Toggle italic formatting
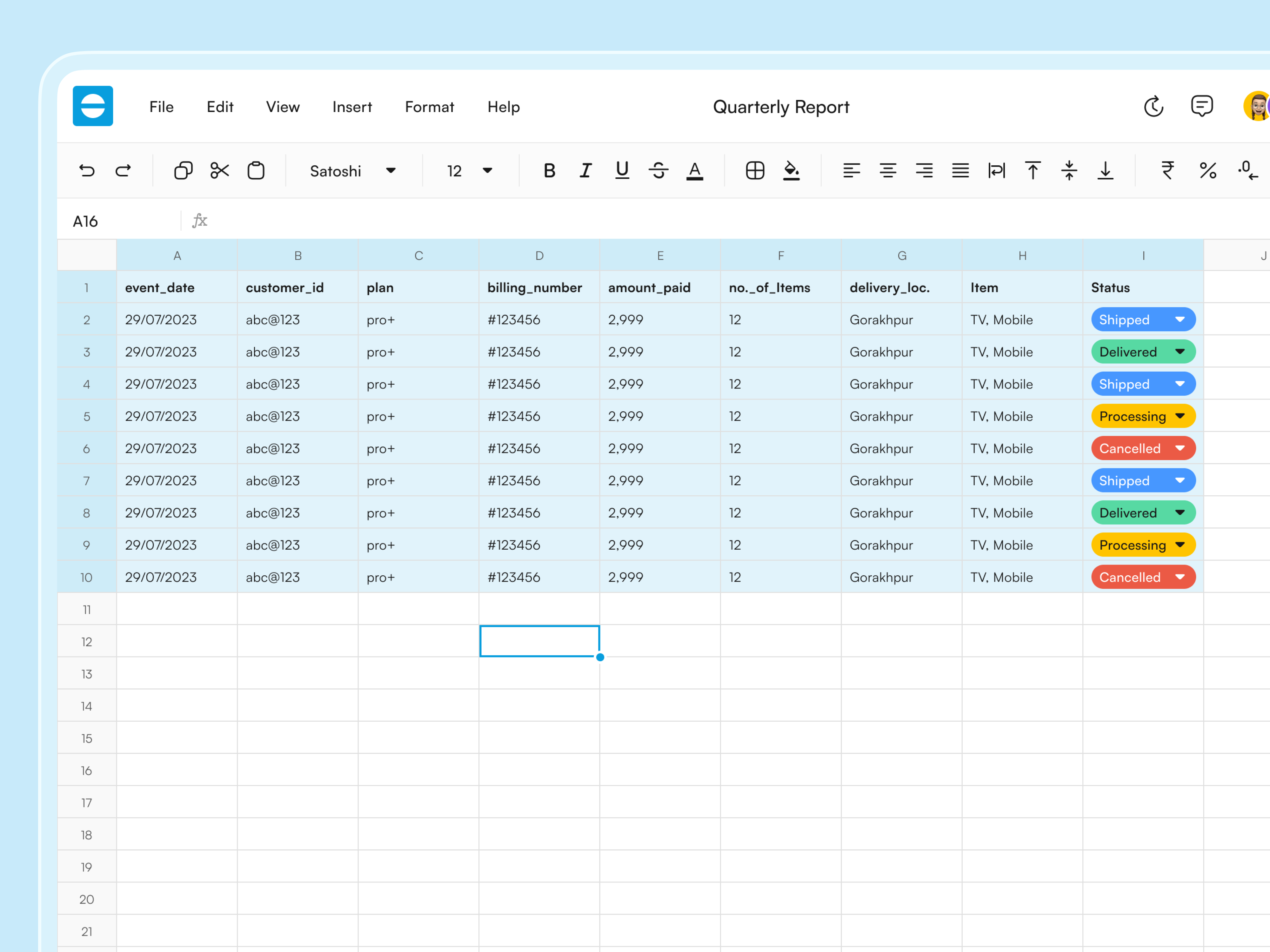1270x952 pixels. click(x=585, y=170)
